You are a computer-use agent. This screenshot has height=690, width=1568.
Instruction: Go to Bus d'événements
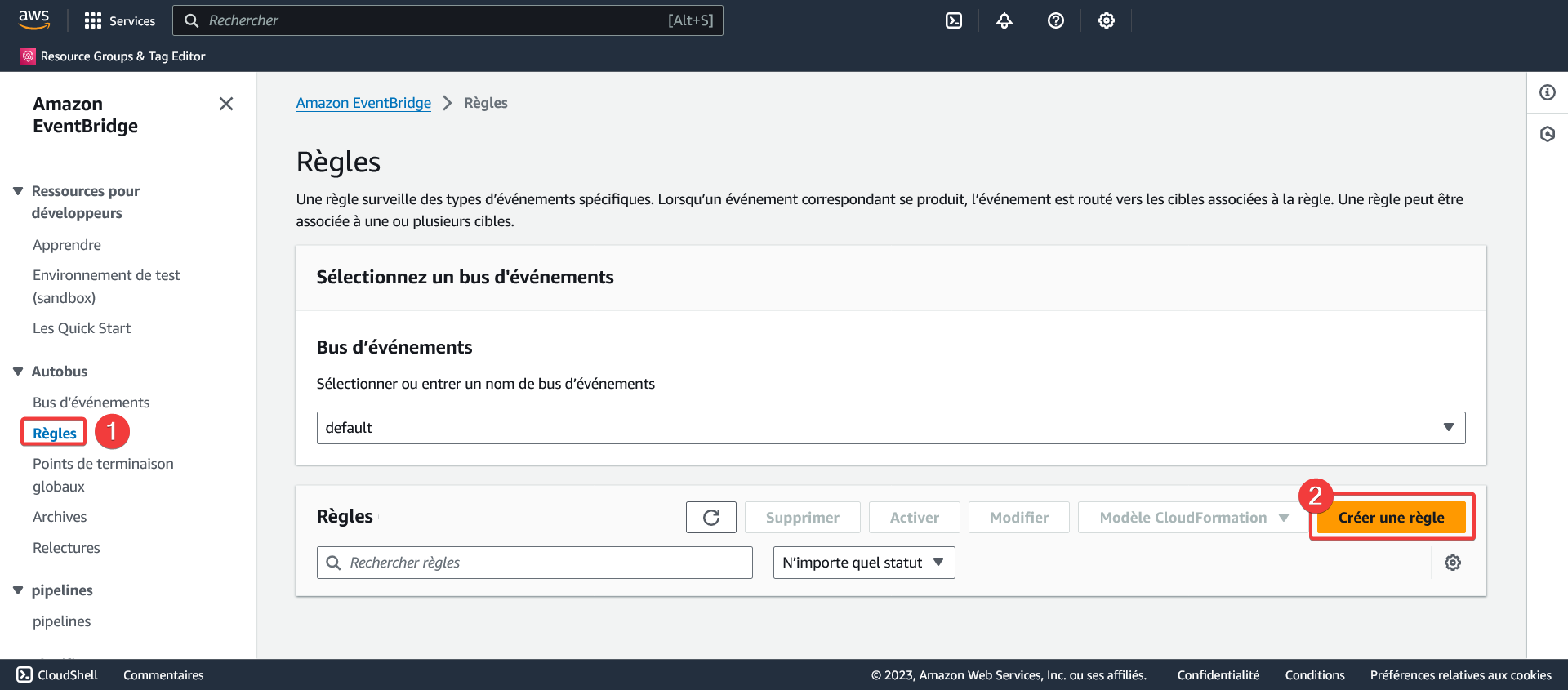[91, 403]
